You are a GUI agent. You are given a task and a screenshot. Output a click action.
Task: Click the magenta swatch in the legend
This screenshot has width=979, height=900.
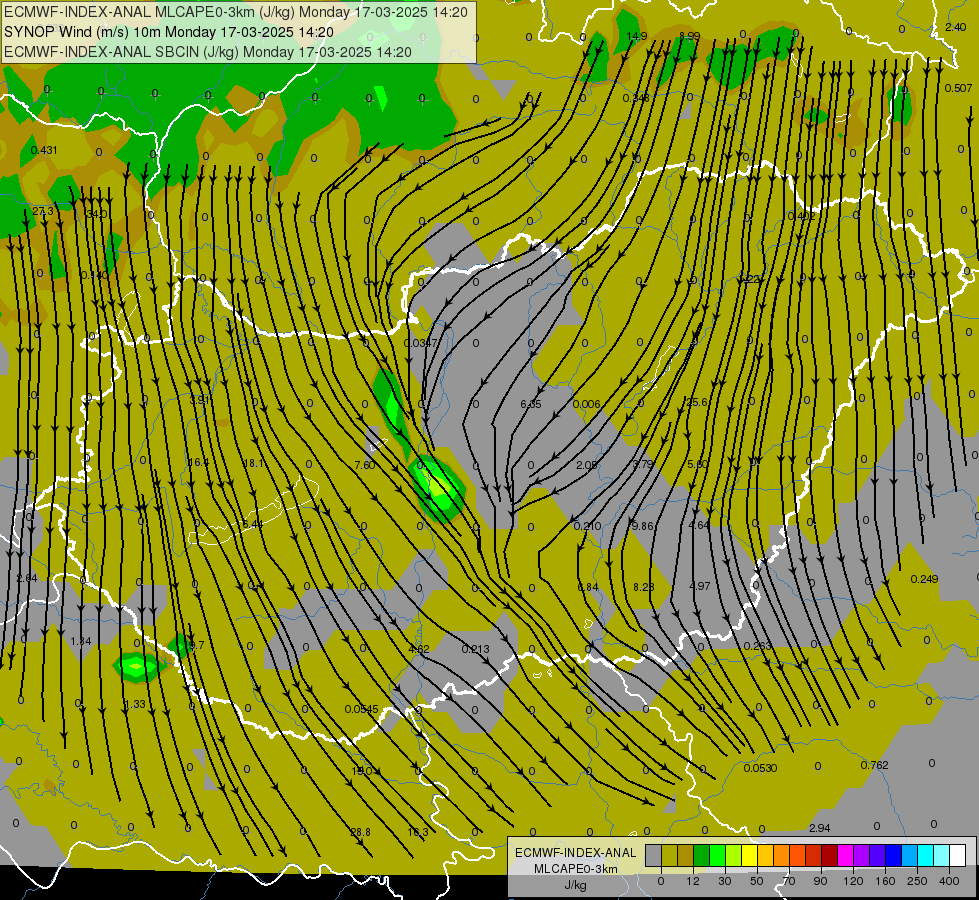tap(845, 856)
